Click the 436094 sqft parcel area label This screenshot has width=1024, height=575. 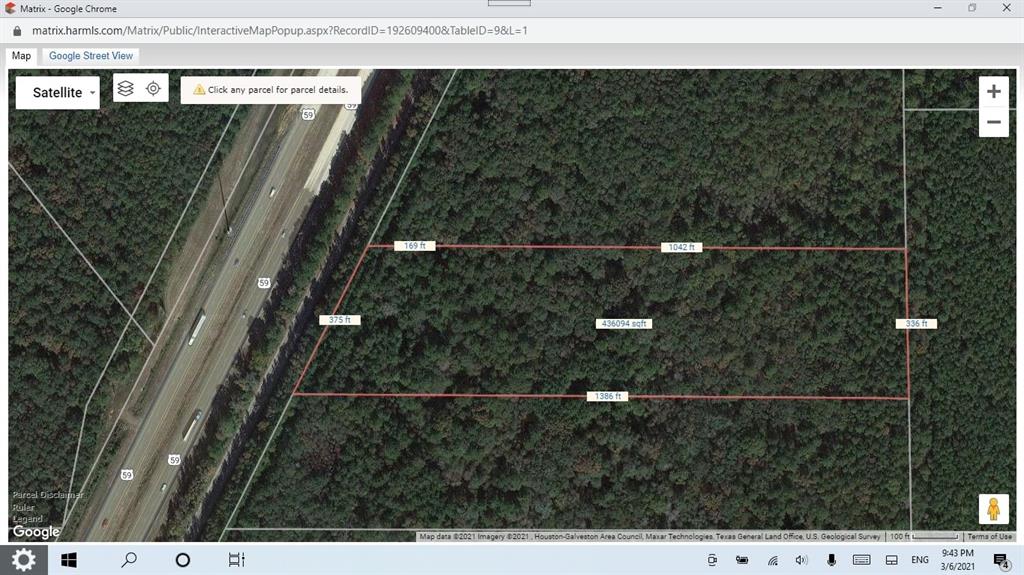point(624,323)
